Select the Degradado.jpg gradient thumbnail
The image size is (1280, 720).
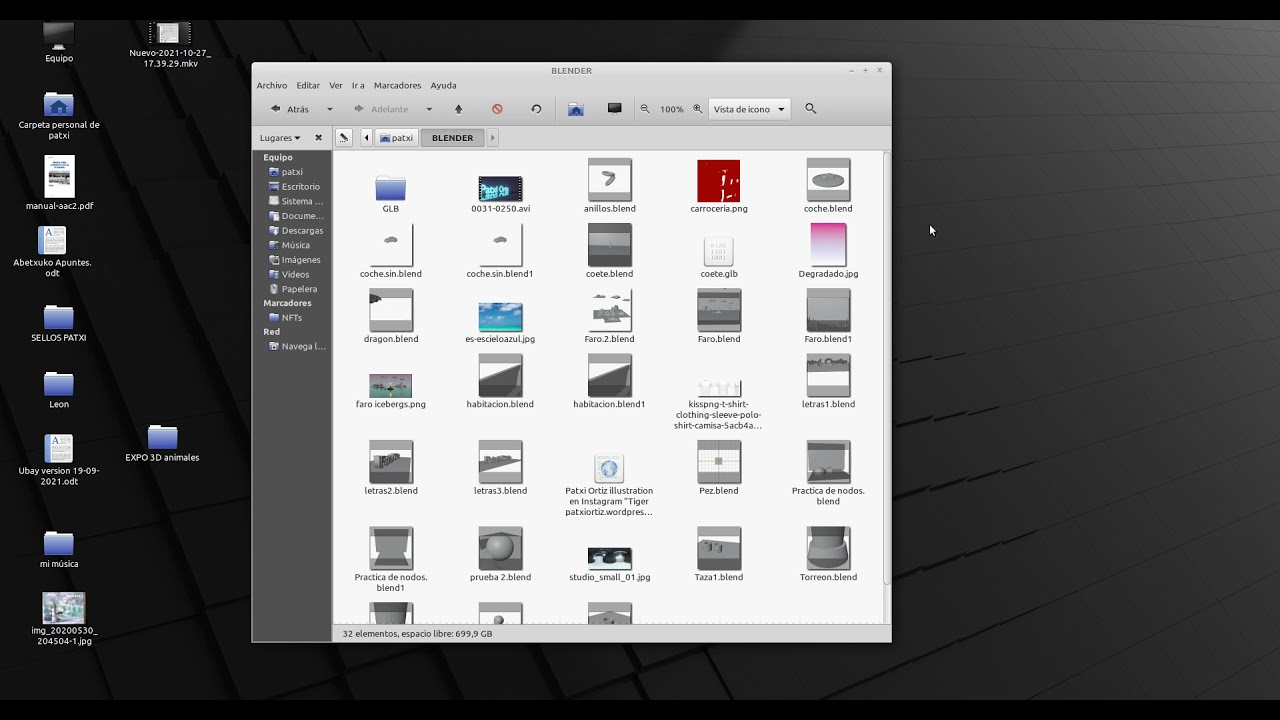[x=828, y=245]
